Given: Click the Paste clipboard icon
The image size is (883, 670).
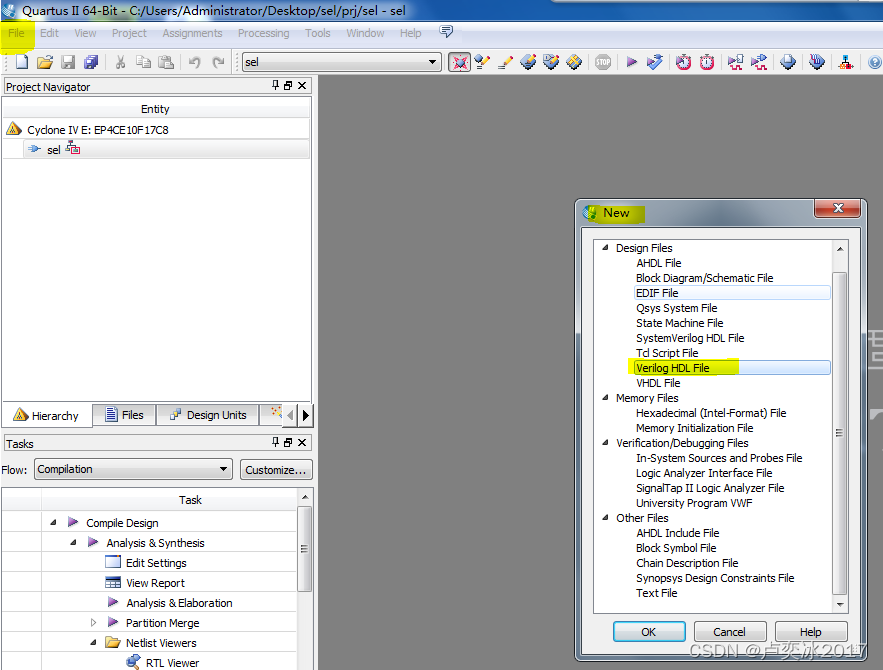Looking at the screenshot, I should (x=166, y=62).
